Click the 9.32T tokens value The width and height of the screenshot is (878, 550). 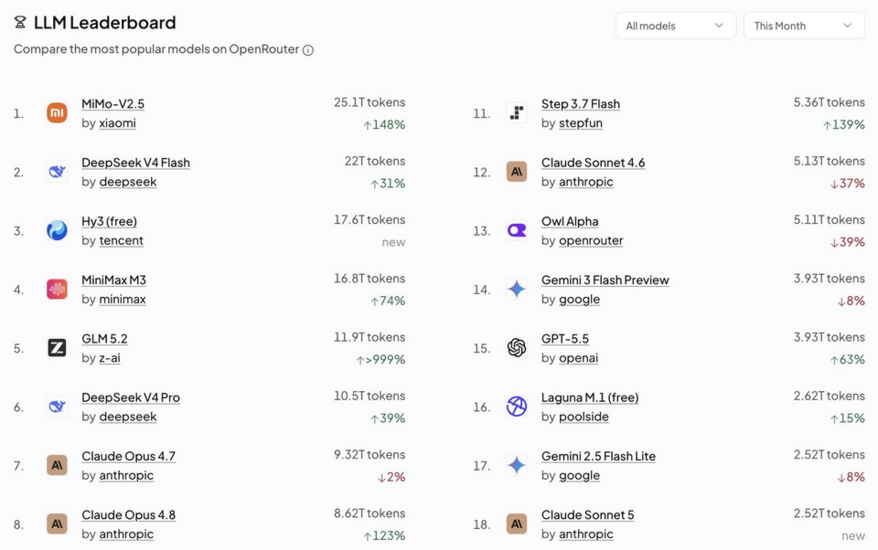pos(370,455)
